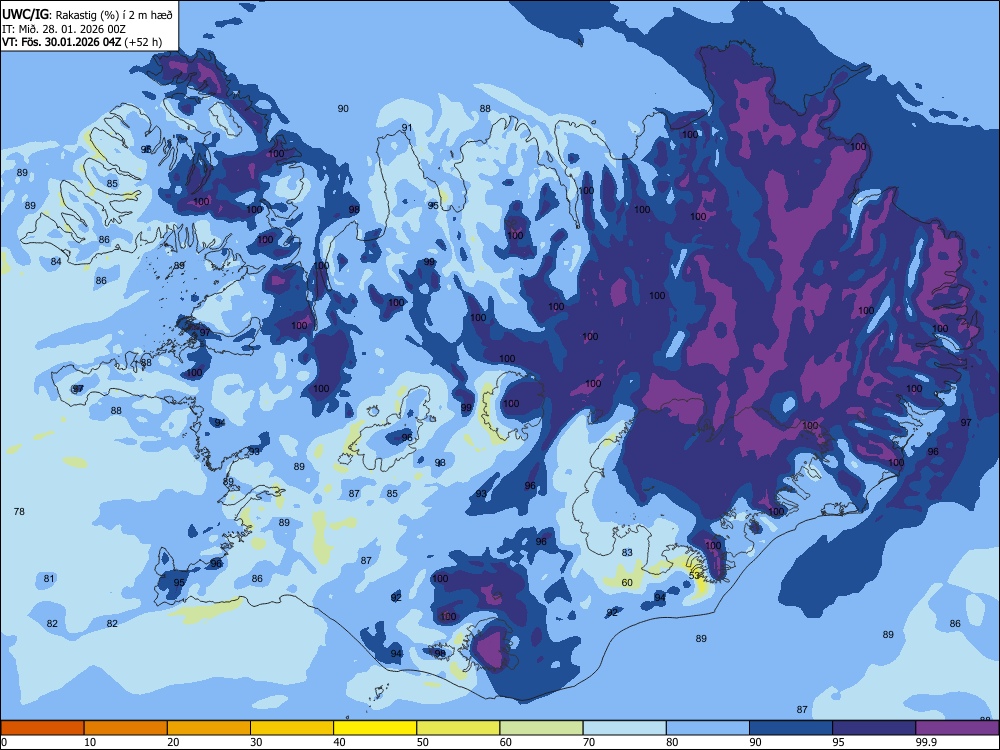
Task: Choose the dark blue 90–95 legend swatch
Action: tap(791, 728)
